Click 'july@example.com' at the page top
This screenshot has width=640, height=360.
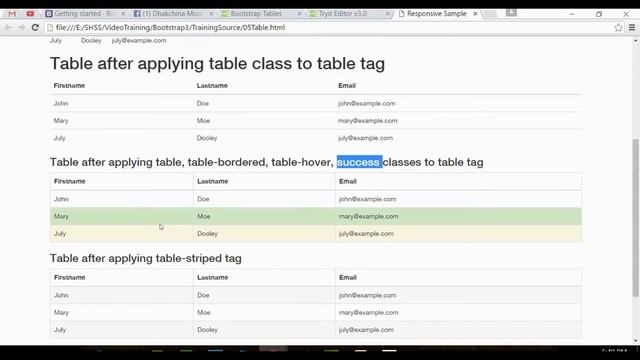coord(139,40)
